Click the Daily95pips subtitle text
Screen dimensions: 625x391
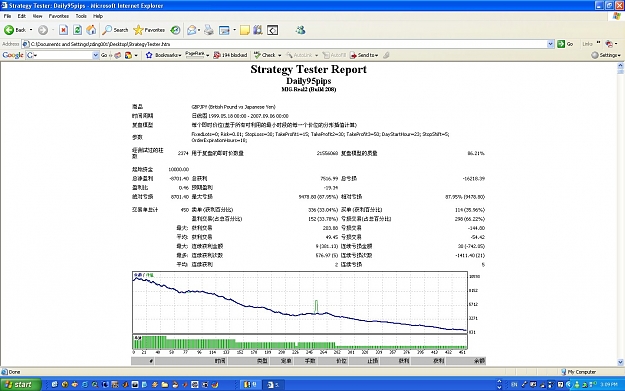309,81
